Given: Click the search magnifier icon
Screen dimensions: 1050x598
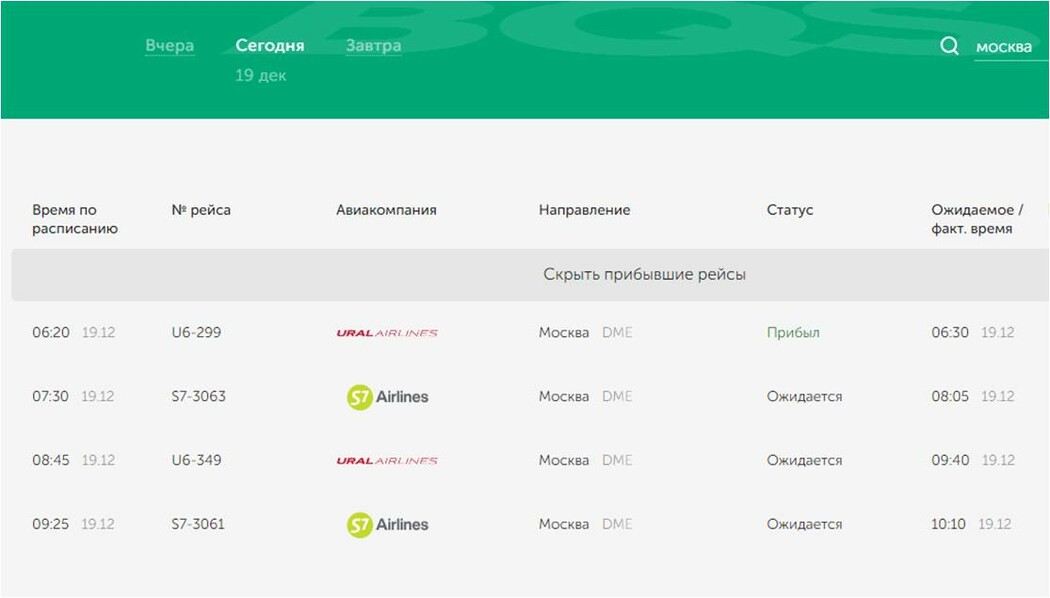Looking at the screenshot, I should (x=949, y=46).
